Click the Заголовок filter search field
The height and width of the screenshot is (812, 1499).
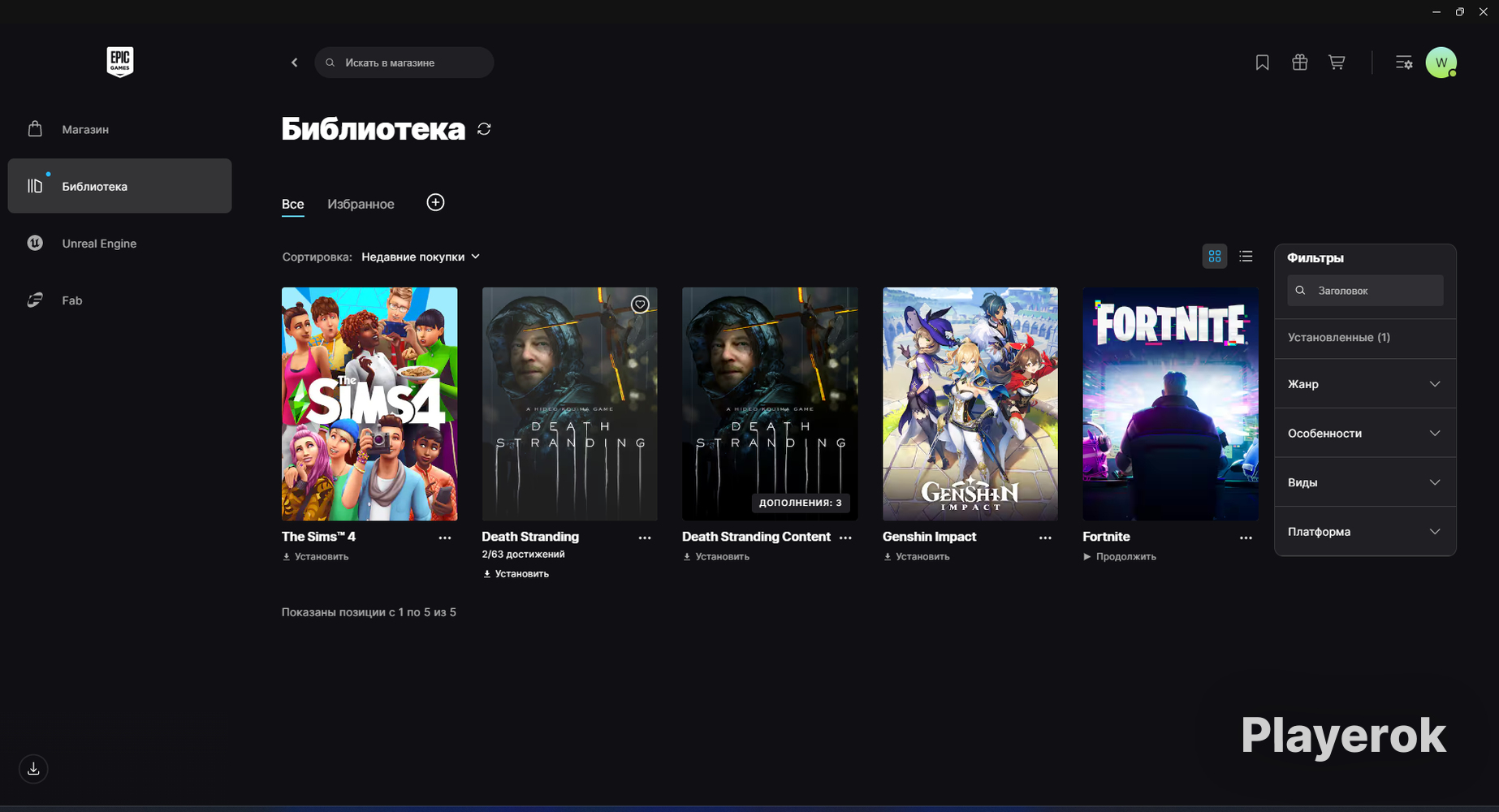tap(1365, 291)
